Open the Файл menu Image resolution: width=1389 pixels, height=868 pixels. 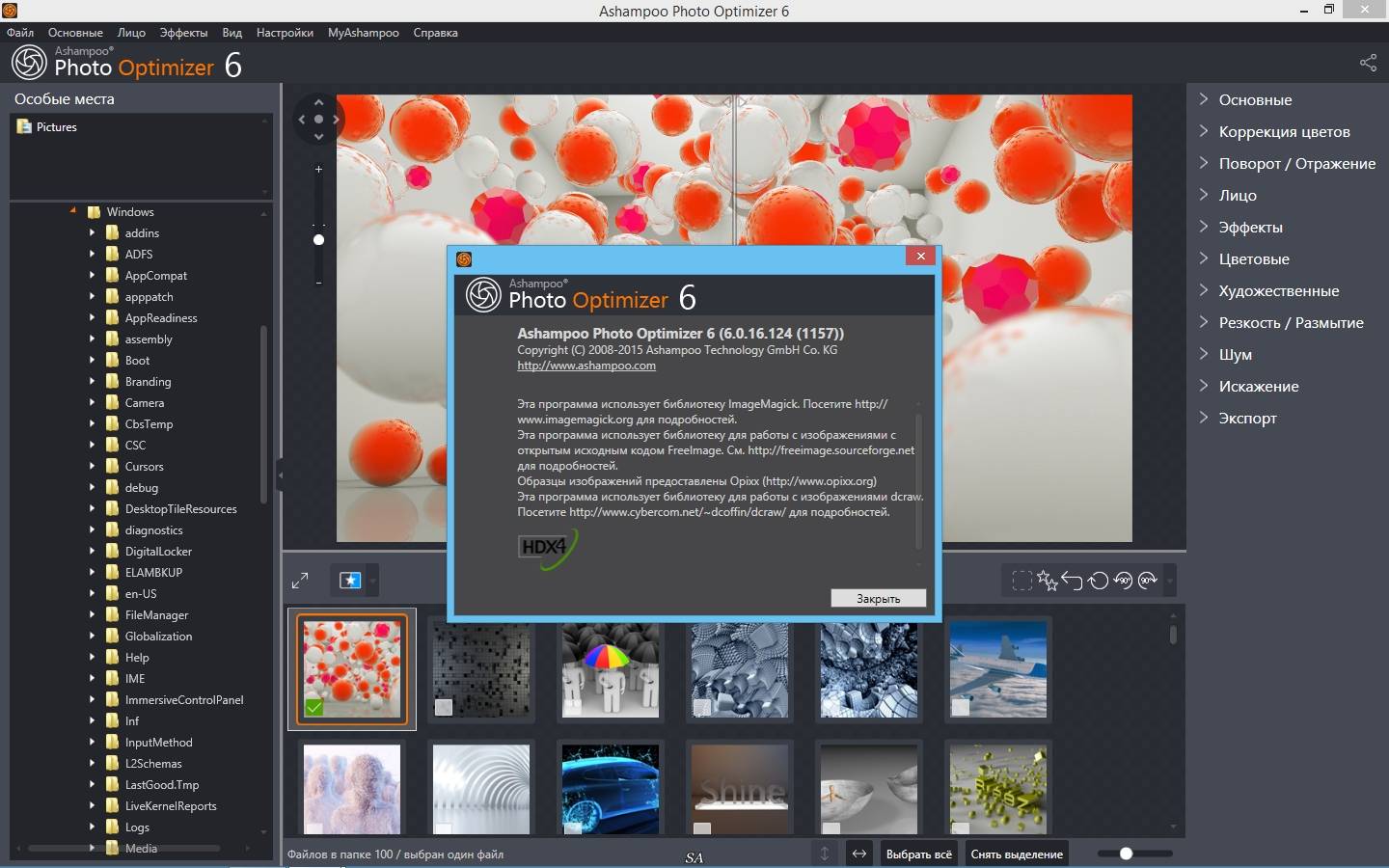20,32
